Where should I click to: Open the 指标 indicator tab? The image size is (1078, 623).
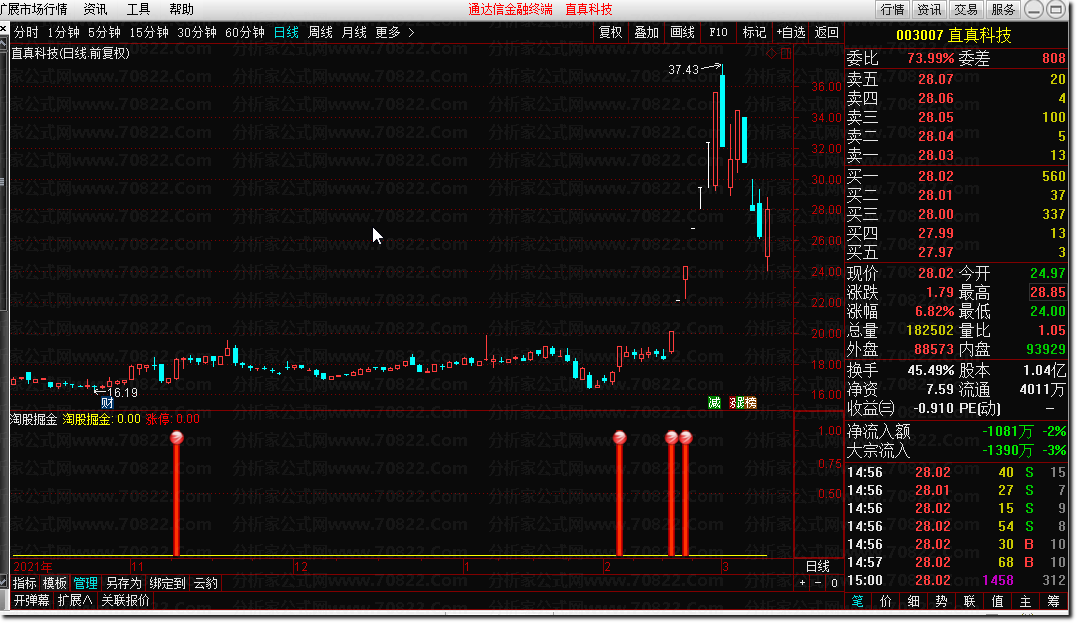coord(25,583)
